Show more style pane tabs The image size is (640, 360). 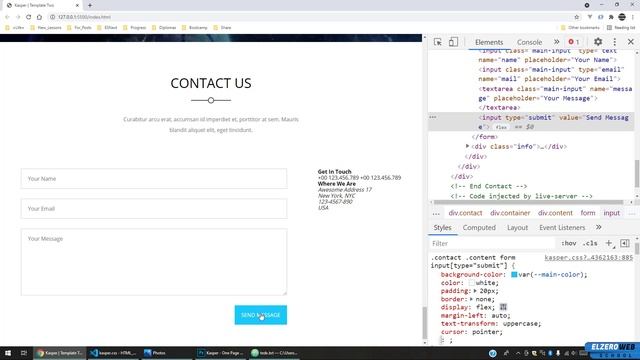(x=599, y=227)
